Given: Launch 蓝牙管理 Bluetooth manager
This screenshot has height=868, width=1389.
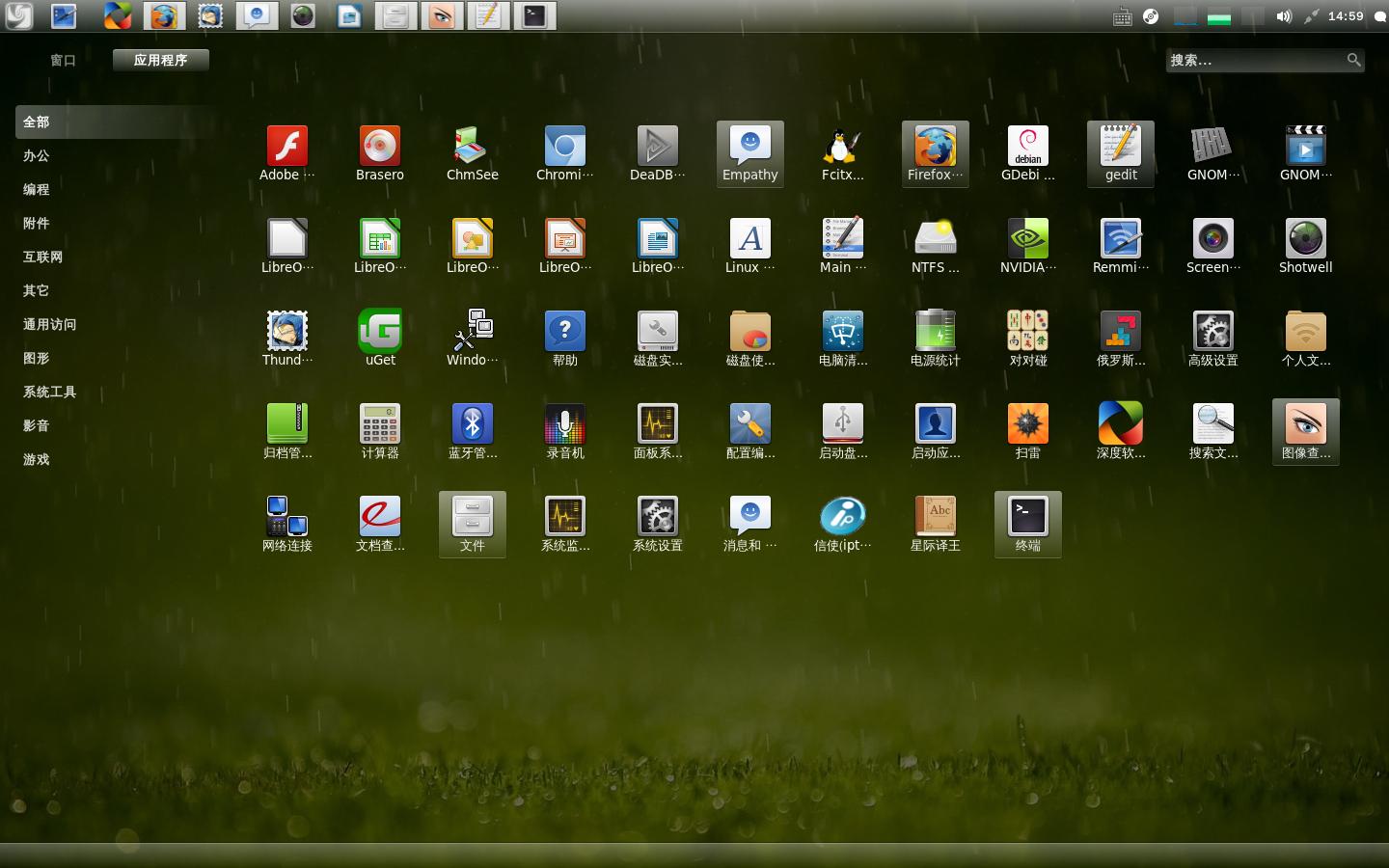Looking at the screenshot, I should coord(473,431).
